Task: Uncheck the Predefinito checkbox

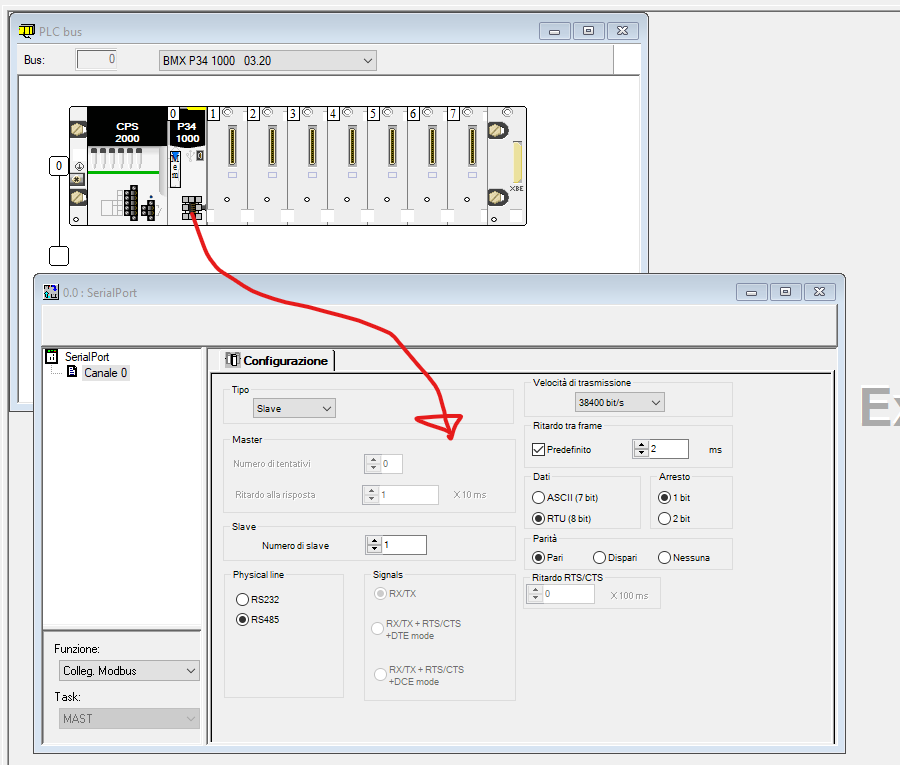Action: point(538,450)
